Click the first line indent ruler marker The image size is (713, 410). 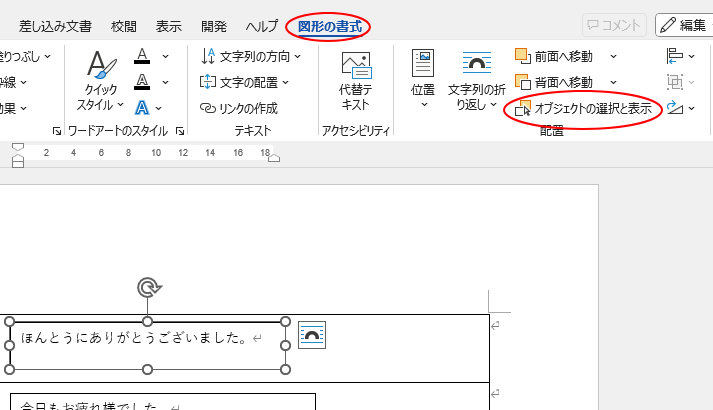(x=18, y=147)
